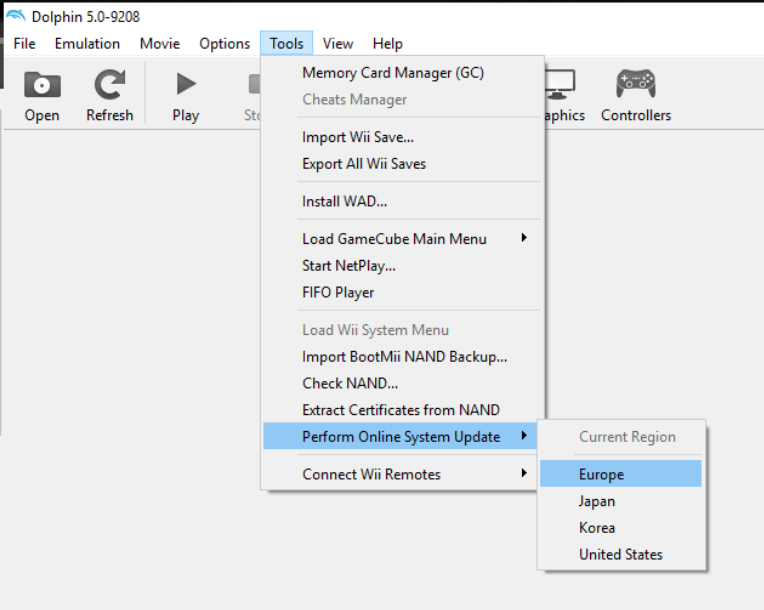This screenshot has height=610, width=764.
Task: Open the Help menu
Action: [387, 43]
